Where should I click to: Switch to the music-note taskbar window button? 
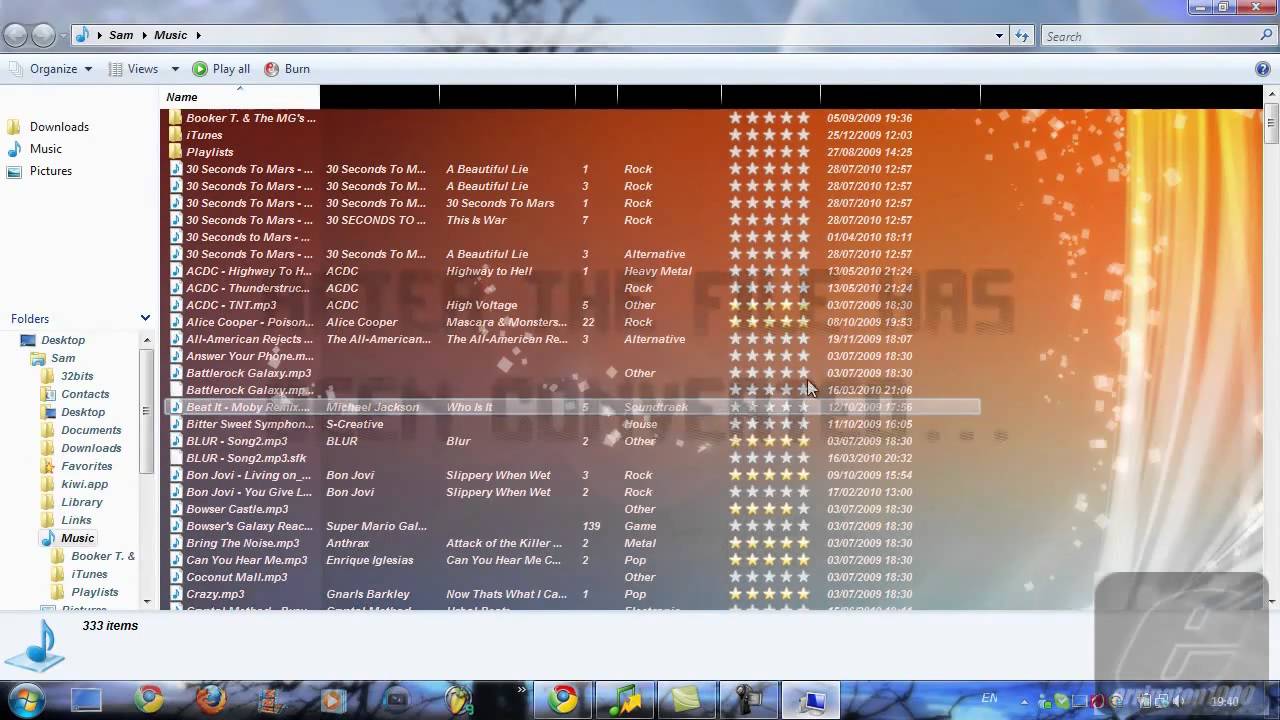(x=625, y=699)
